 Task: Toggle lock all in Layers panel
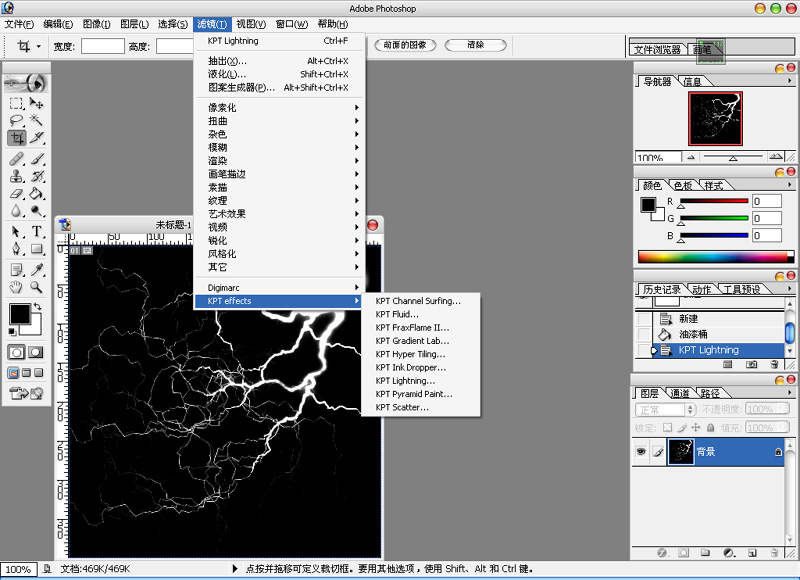click(710, 427)
